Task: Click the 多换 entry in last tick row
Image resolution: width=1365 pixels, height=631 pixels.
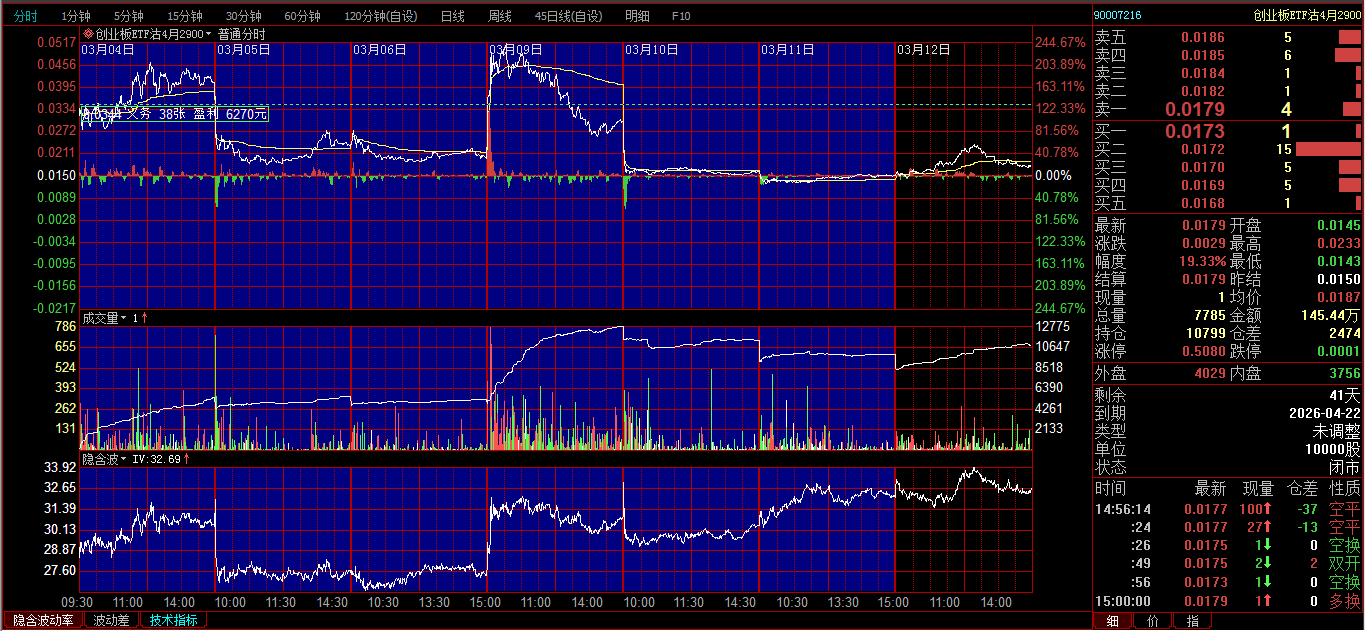Action: pyautogui.click(x=1345, y=601)
